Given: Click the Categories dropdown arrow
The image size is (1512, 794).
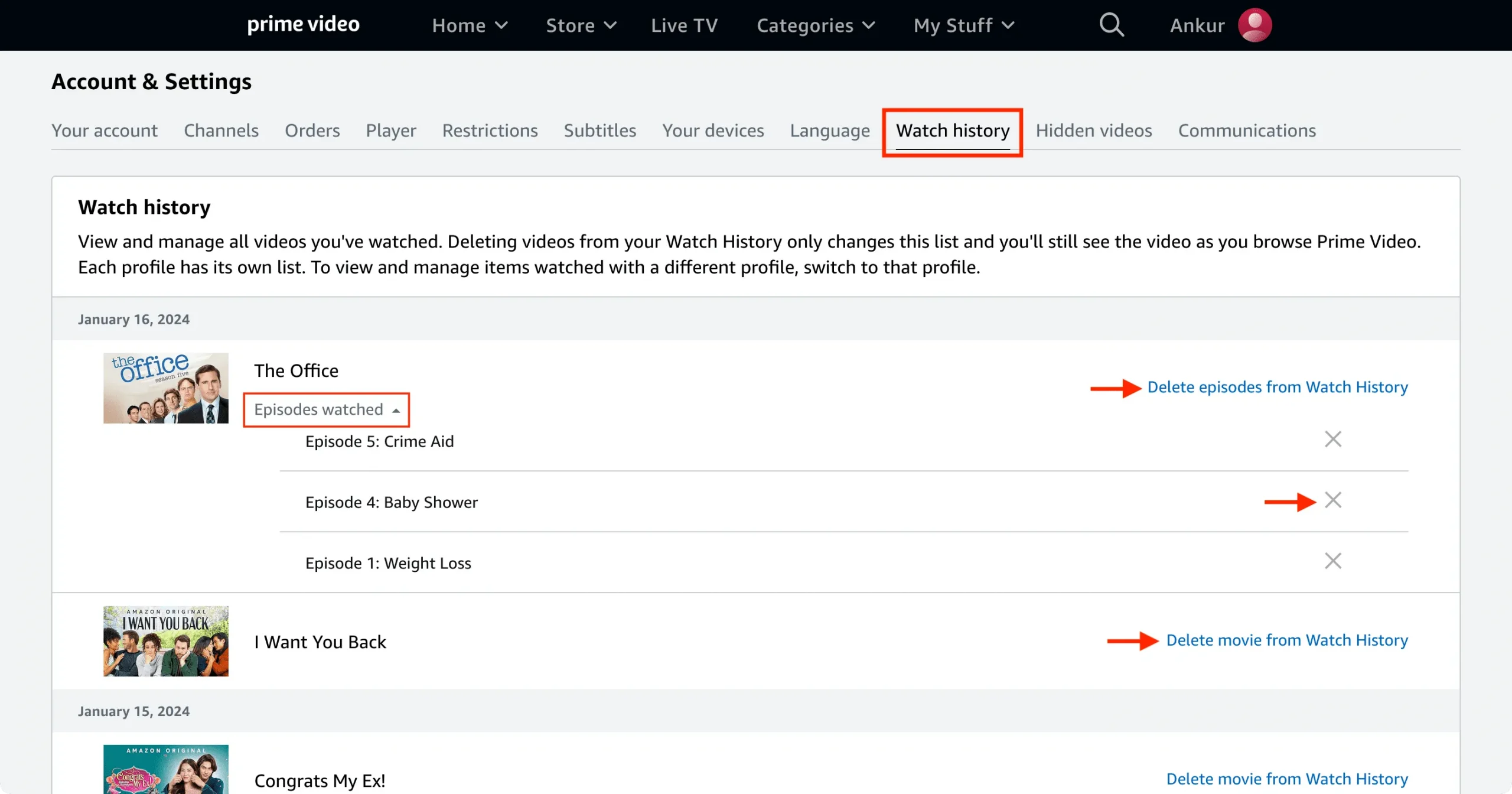Looking at the screenshot, I should (x=868, y=26).
